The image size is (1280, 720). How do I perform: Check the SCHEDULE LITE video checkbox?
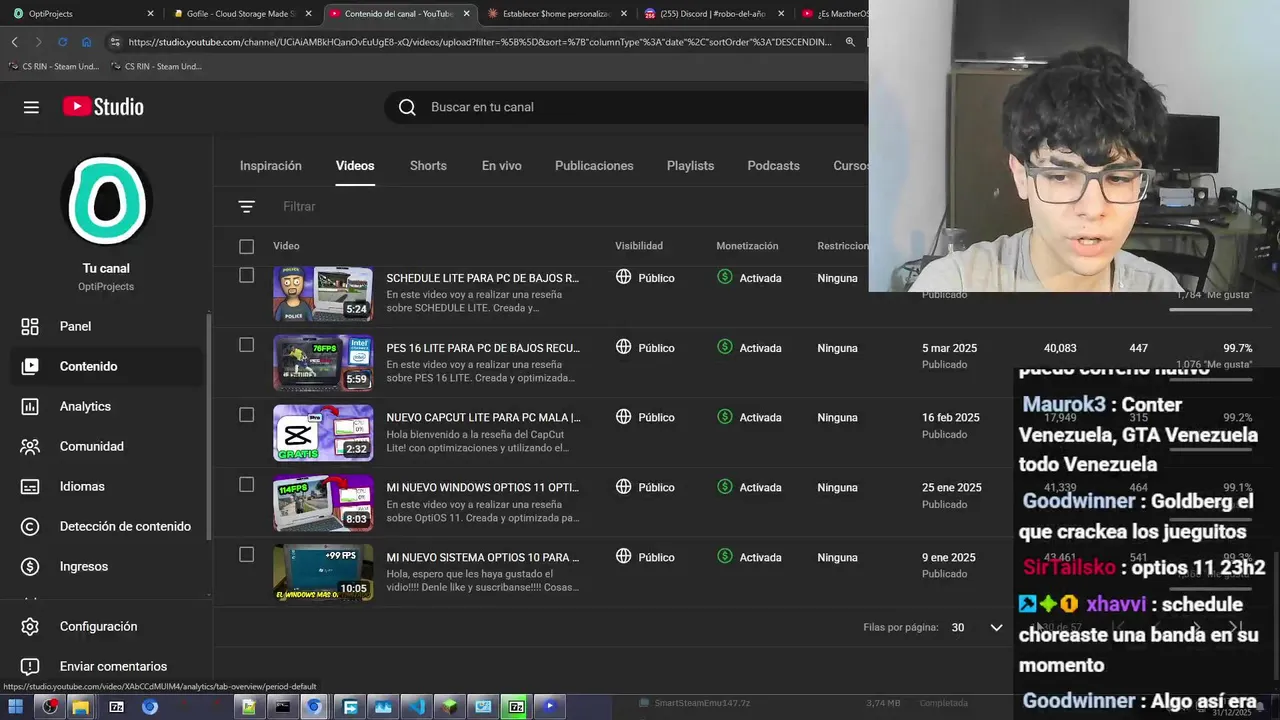[247, 275]
